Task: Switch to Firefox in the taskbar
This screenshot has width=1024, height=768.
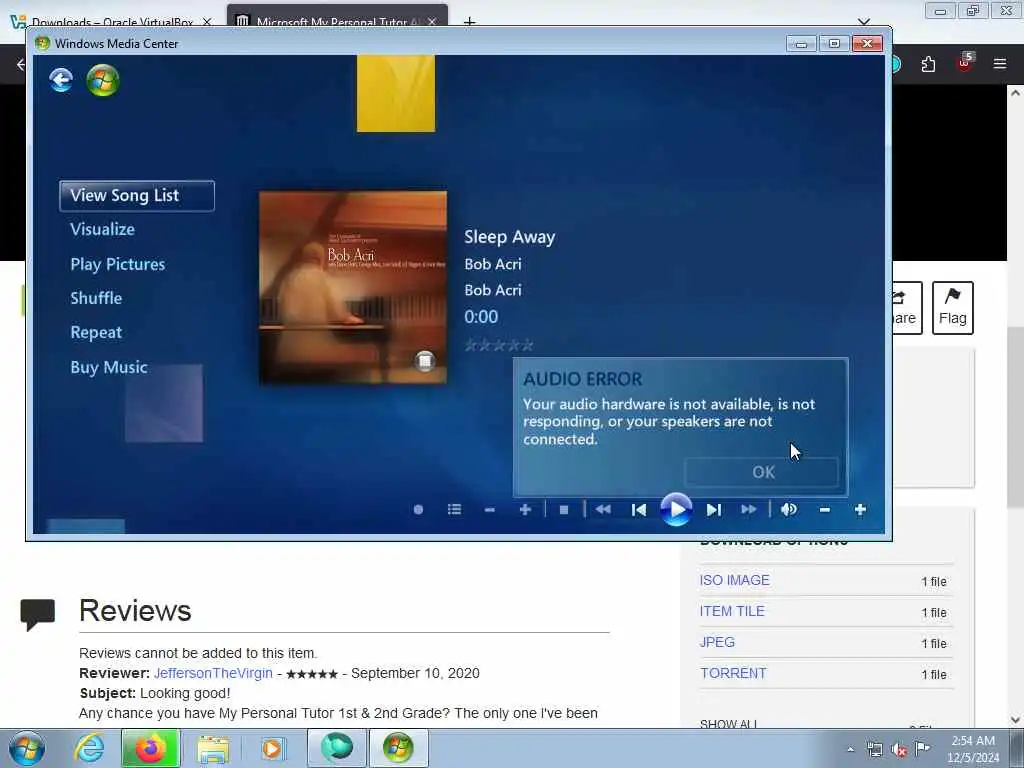Action: [x=150, y=748]
